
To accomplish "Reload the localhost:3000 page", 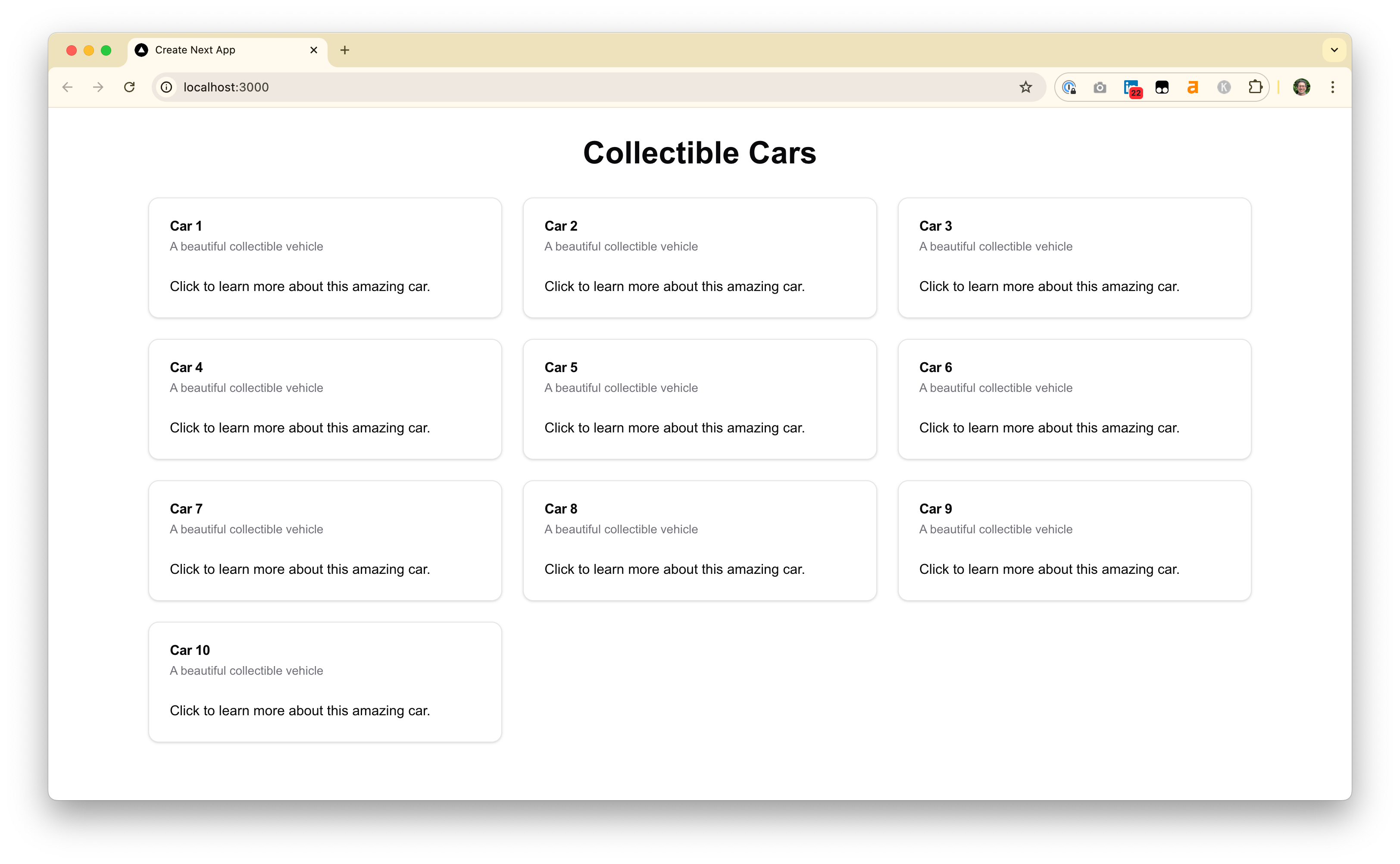I will (x=129, y=87).
